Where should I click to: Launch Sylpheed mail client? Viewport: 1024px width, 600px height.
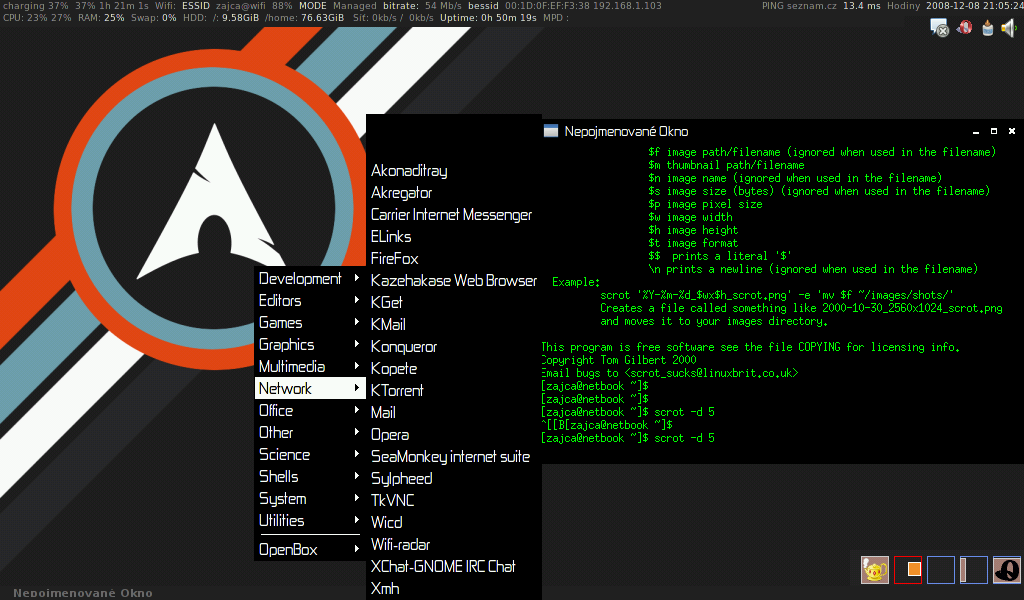(454, 478)
